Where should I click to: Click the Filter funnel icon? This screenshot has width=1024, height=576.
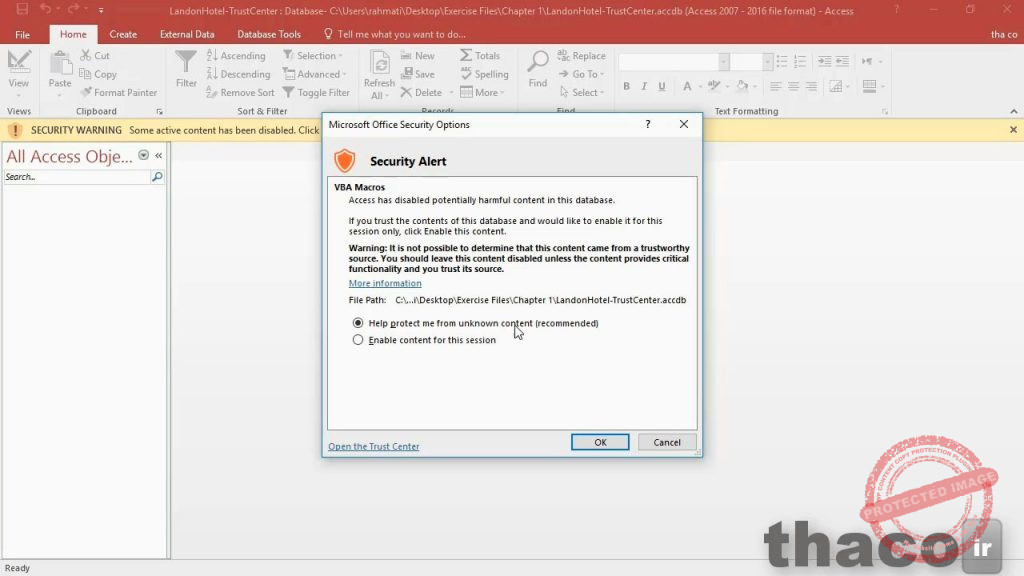click(186, 64)
